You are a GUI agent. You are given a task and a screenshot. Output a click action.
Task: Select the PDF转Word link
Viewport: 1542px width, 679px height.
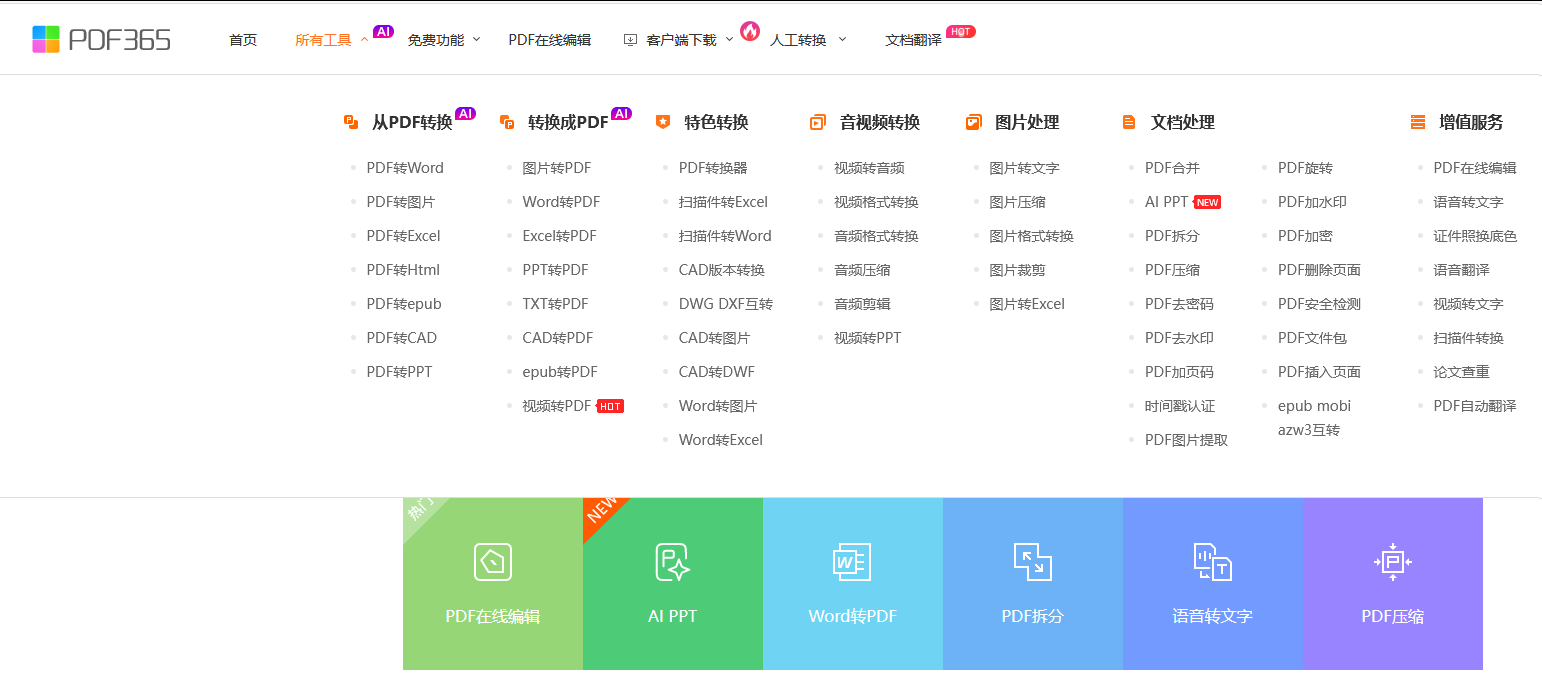coord(405,168)
